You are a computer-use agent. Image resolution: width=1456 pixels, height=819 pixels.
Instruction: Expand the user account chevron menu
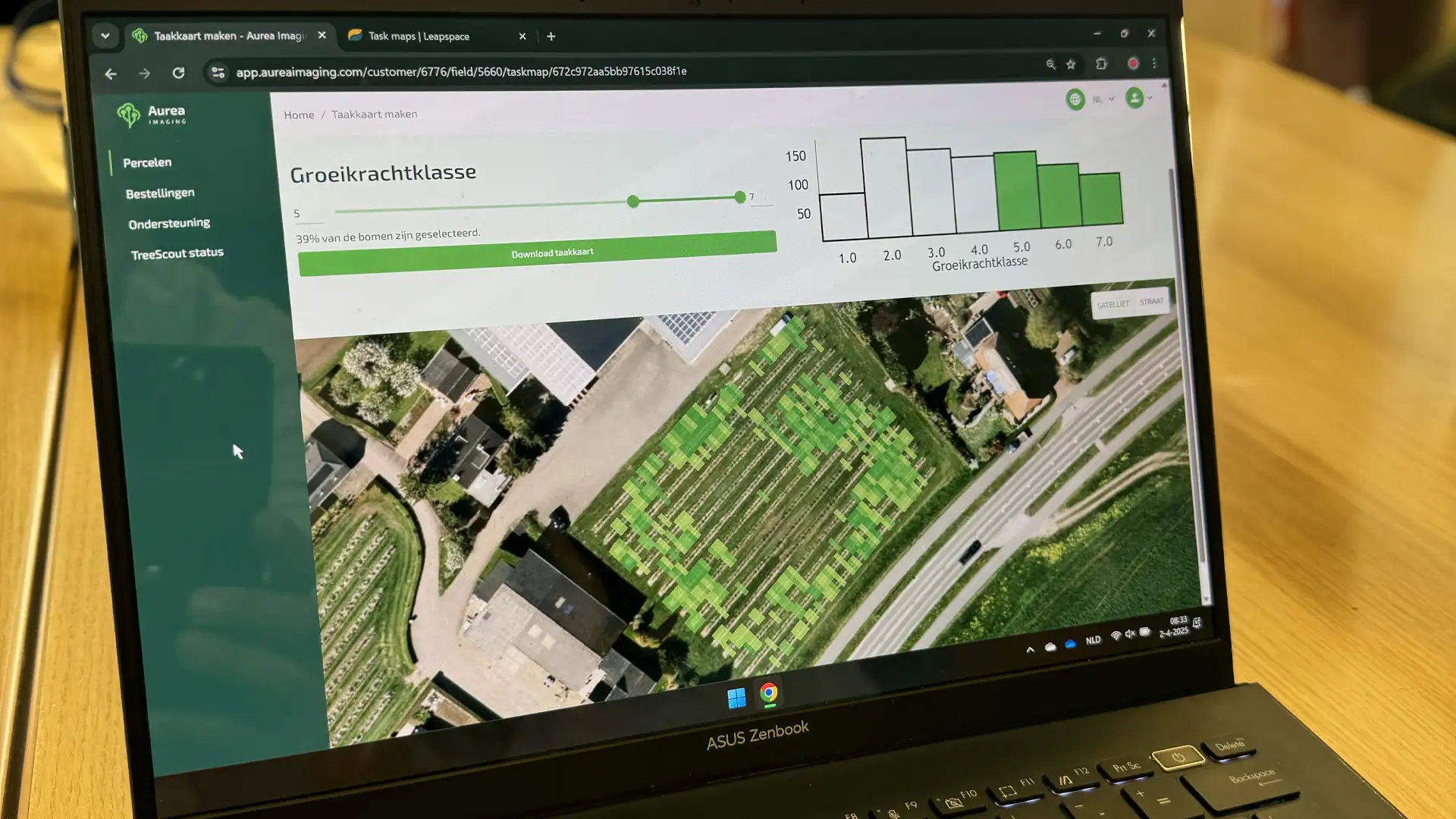coord(1150,98)
